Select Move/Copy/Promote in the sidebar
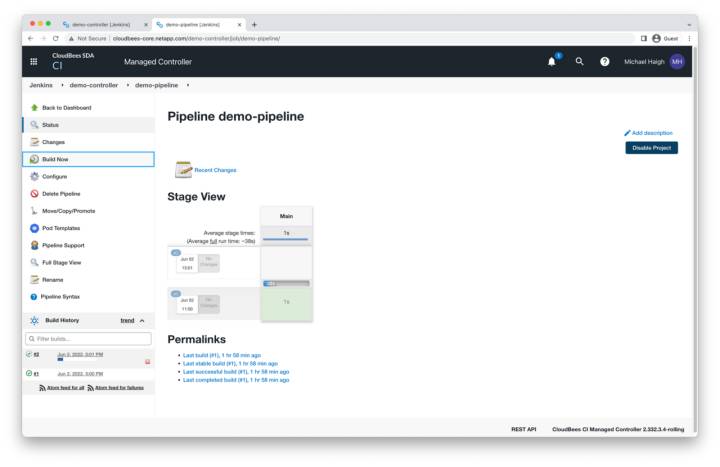This screenshot has width=720, height=467. (68, 211)
